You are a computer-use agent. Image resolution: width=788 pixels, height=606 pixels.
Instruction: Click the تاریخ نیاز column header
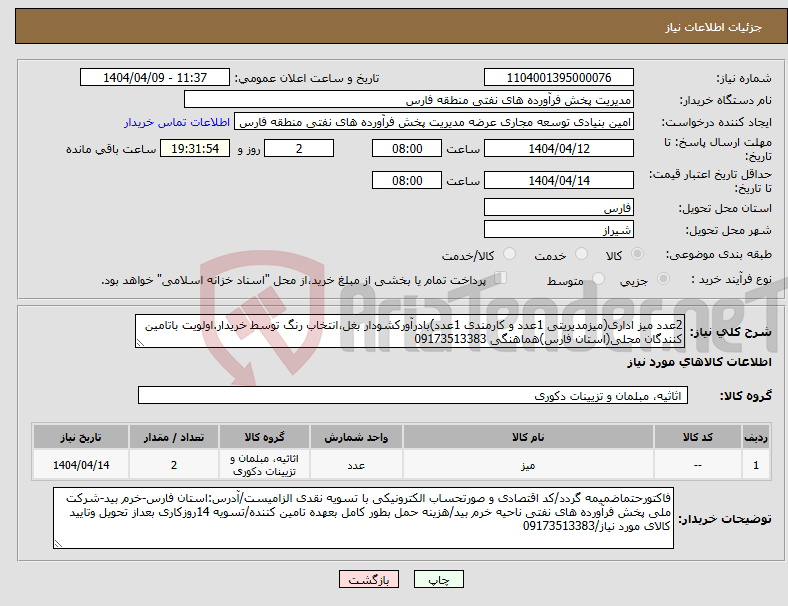click(81, 437)
